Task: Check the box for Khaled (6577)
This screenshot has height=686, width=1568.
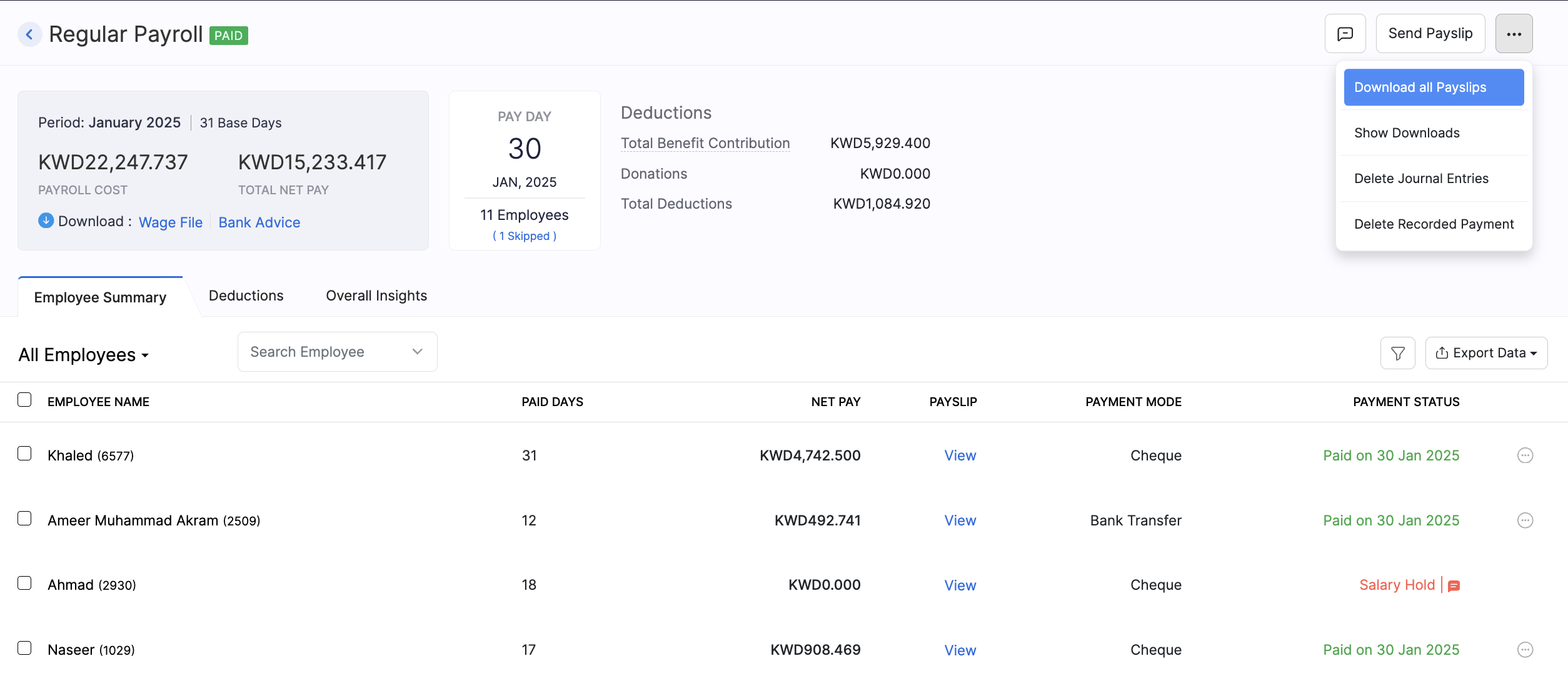Action: click(x=24, y=454)
